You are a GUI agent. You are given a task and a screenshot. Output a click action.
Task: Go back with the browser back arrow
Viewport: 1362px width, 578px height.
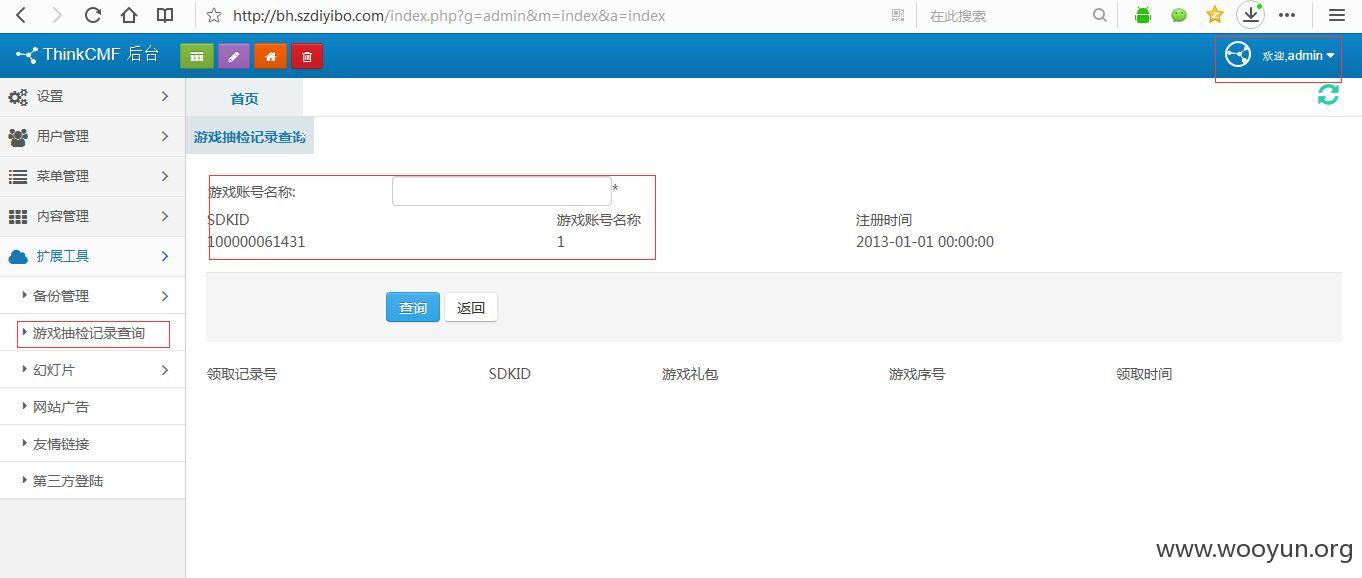[21, 15]
